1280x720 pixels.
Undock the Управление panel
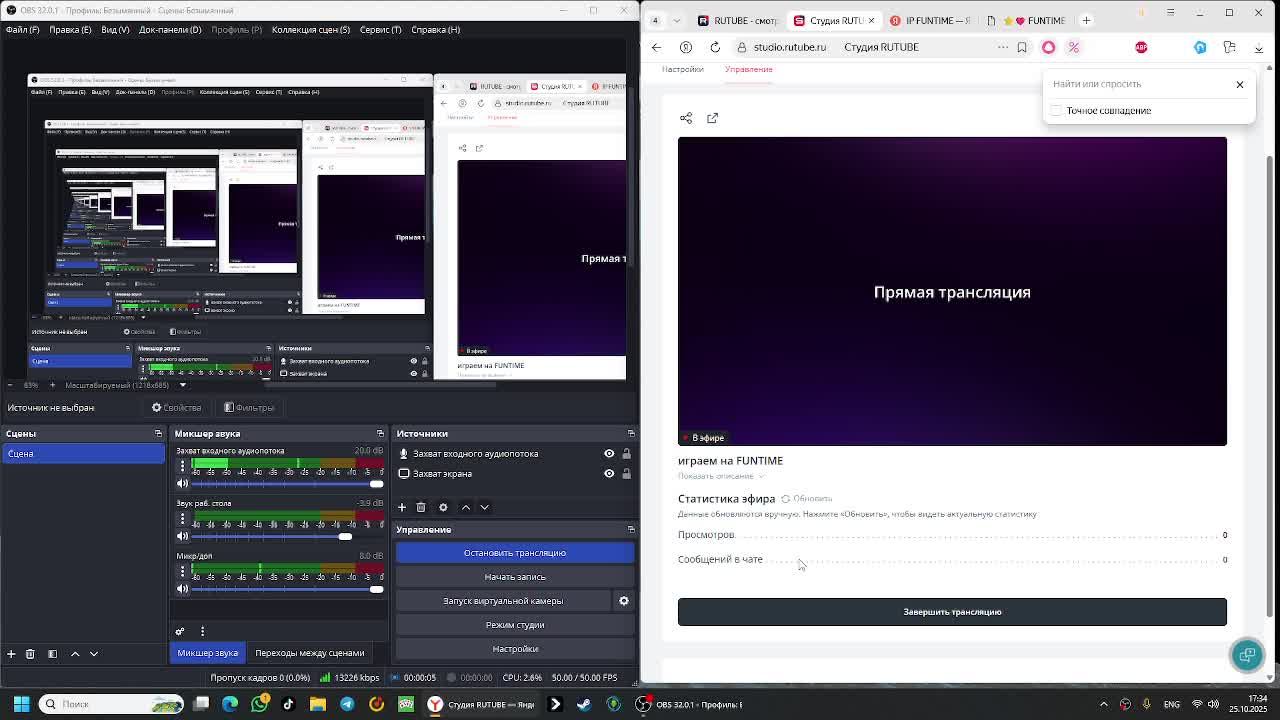pos(631,530)
